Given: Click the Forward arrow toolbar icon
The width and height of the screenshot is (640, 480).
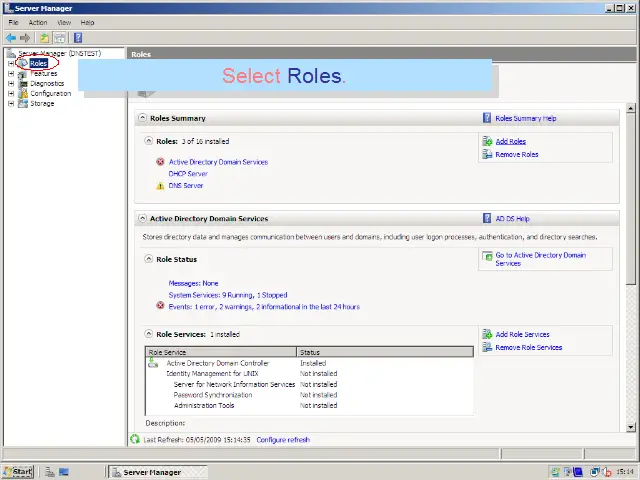Looking at the screenshot, I should coord(25,38).
